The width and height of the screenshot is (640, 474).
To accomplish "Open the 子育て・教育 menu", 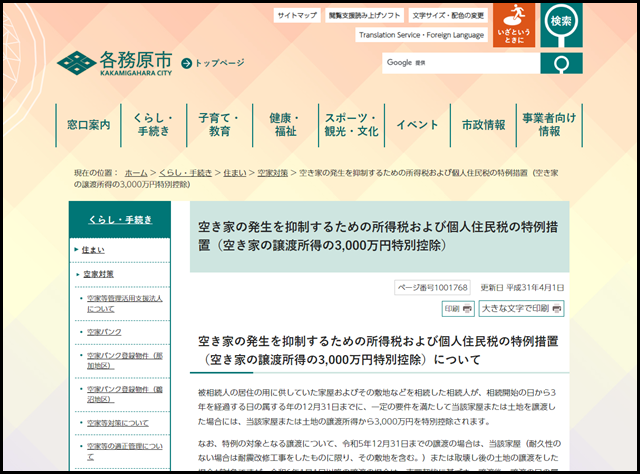I will tap(220, 125).
